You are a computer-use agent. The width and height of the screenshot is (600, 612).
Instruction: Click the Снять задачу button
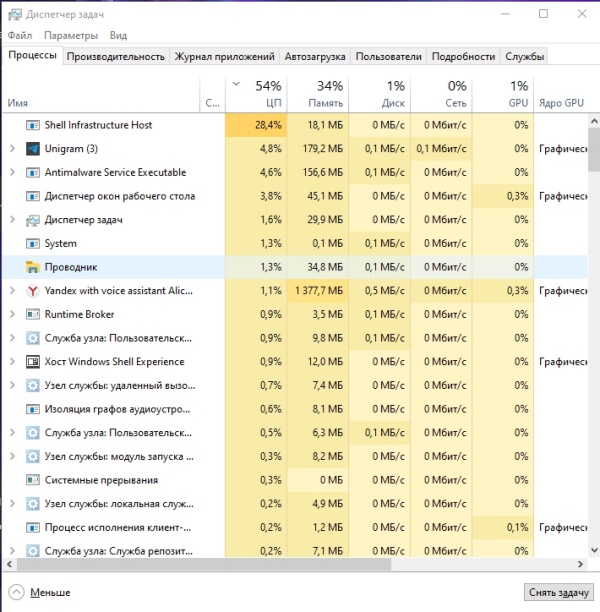pos(559,592)
